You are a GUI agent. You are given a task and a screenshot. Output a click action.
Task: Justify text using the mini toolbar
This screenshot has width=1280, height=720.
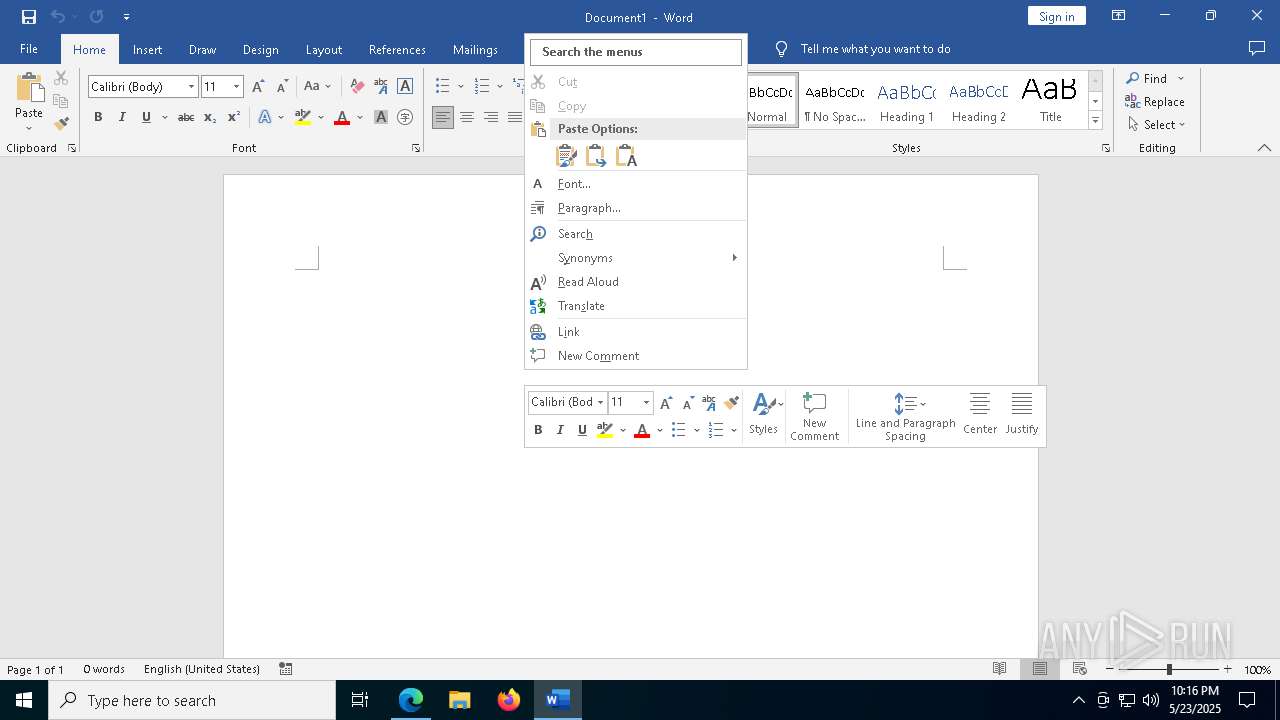(x=1021, y=414)
